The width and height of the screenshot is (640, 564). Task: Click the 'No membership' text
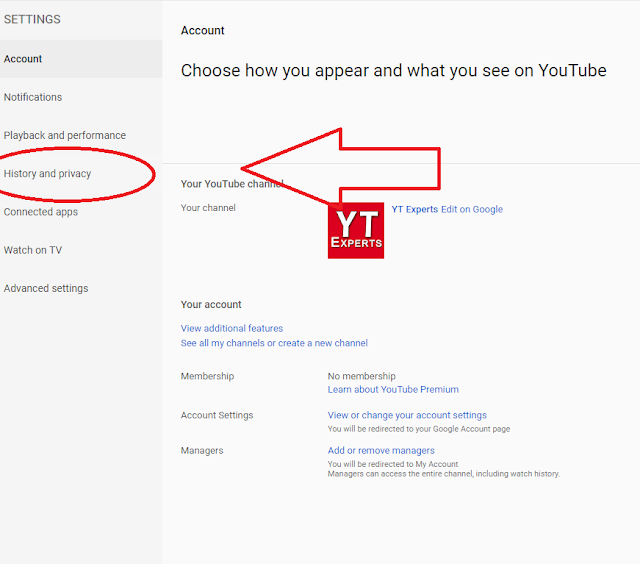(x=362, y=376)
